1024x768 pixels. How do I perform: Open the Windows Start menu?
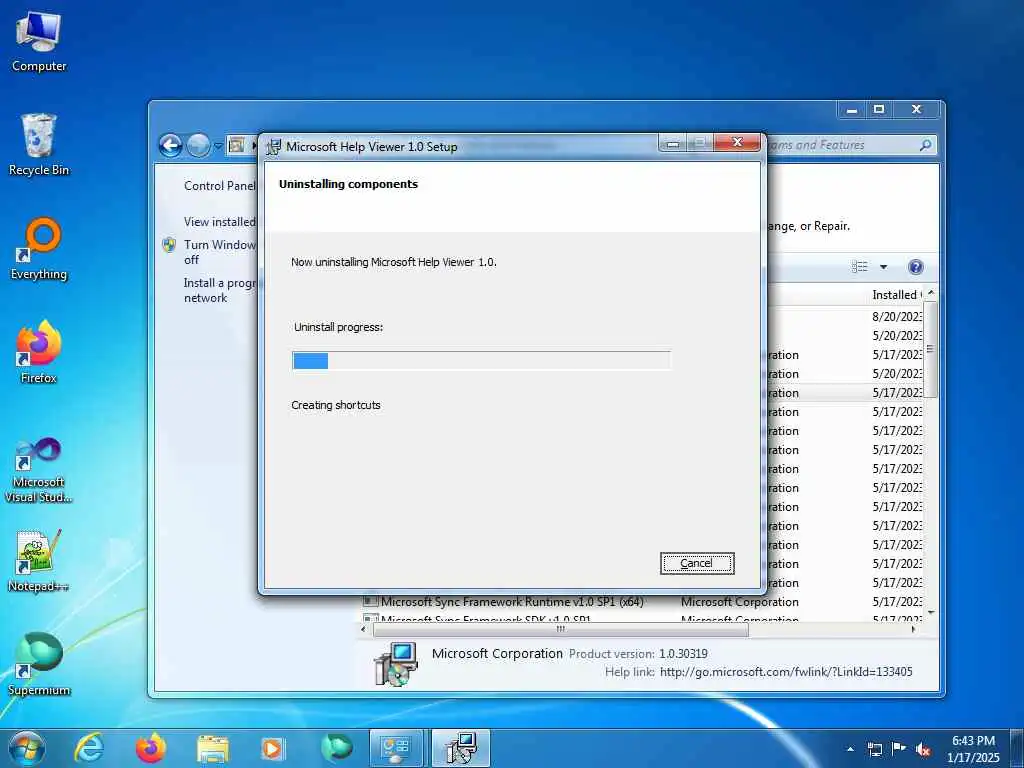pos(27,748)
